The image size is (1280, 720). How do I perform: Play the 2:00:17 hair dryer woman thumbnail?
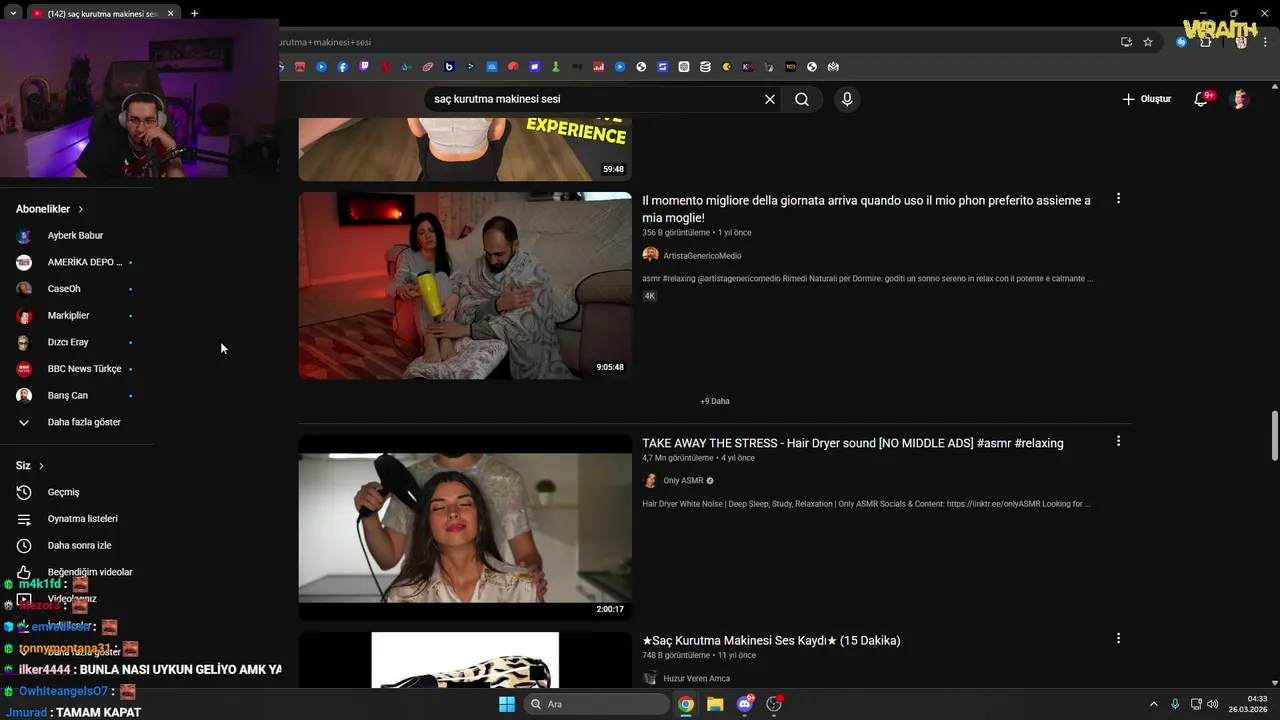(465, 528)
